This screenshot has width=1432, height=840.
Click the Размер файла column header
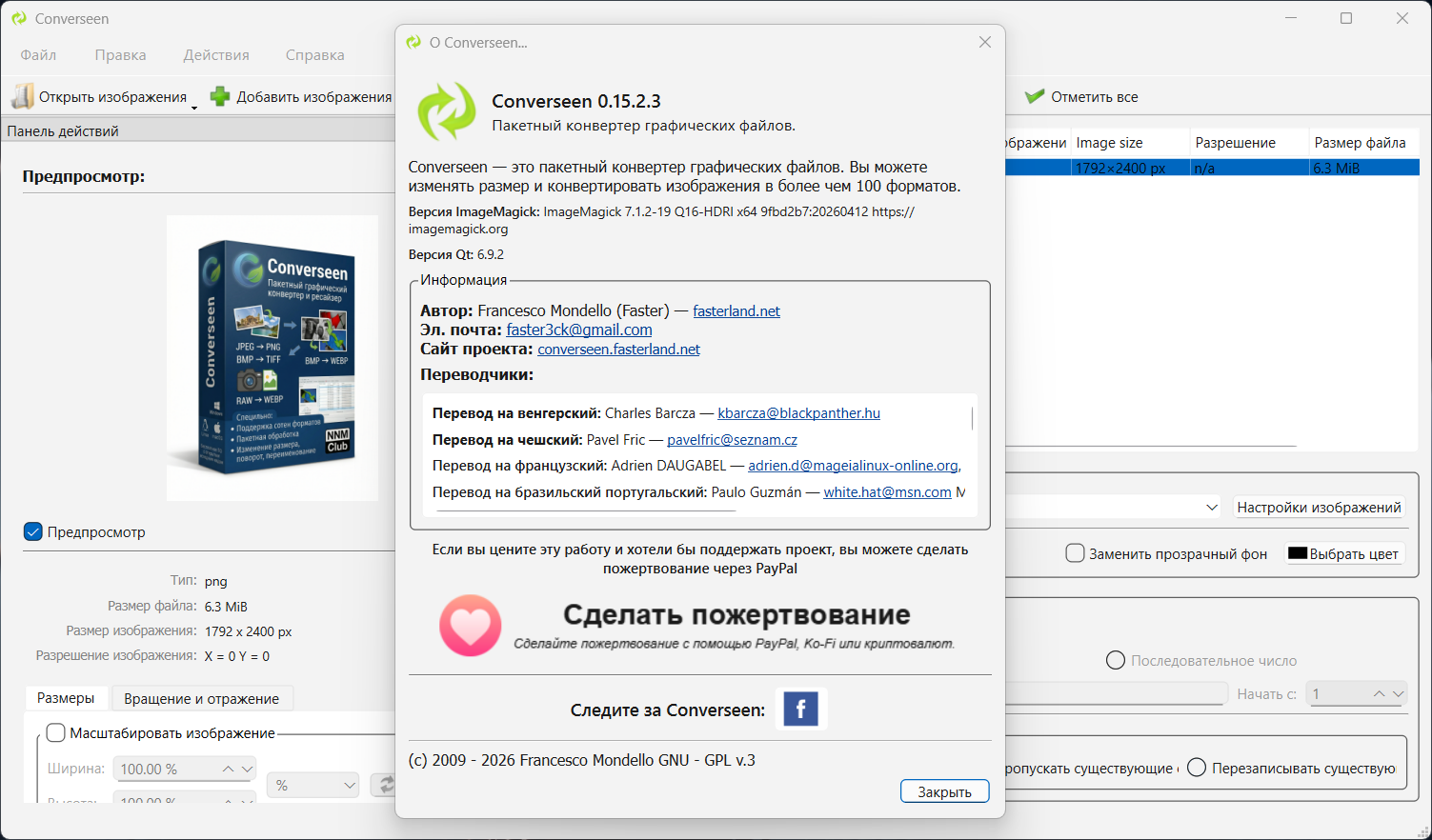1364,143
